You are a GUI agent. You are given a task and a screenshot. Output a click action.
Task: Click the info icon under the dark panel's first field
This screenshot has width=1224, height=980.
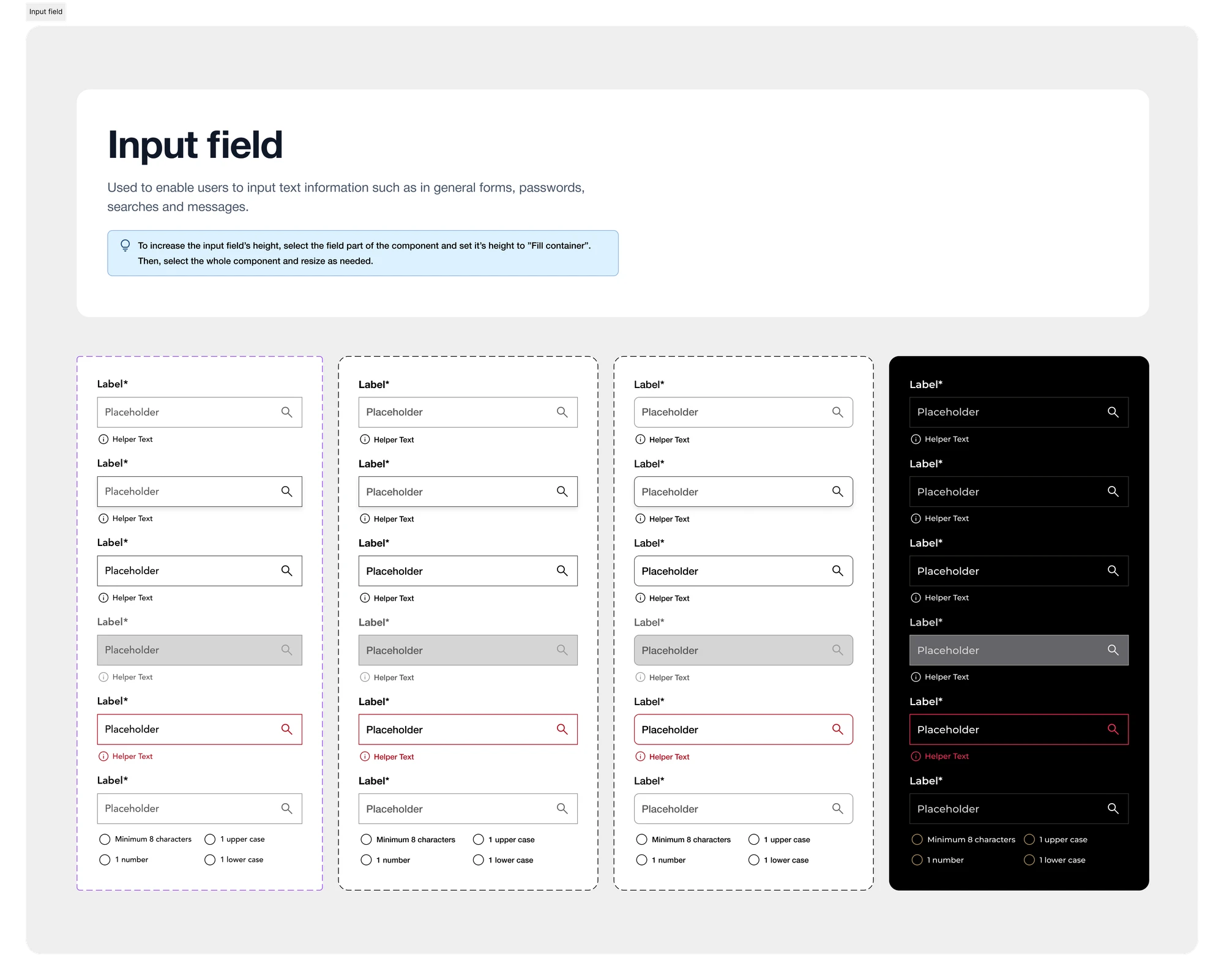point(916,440)
